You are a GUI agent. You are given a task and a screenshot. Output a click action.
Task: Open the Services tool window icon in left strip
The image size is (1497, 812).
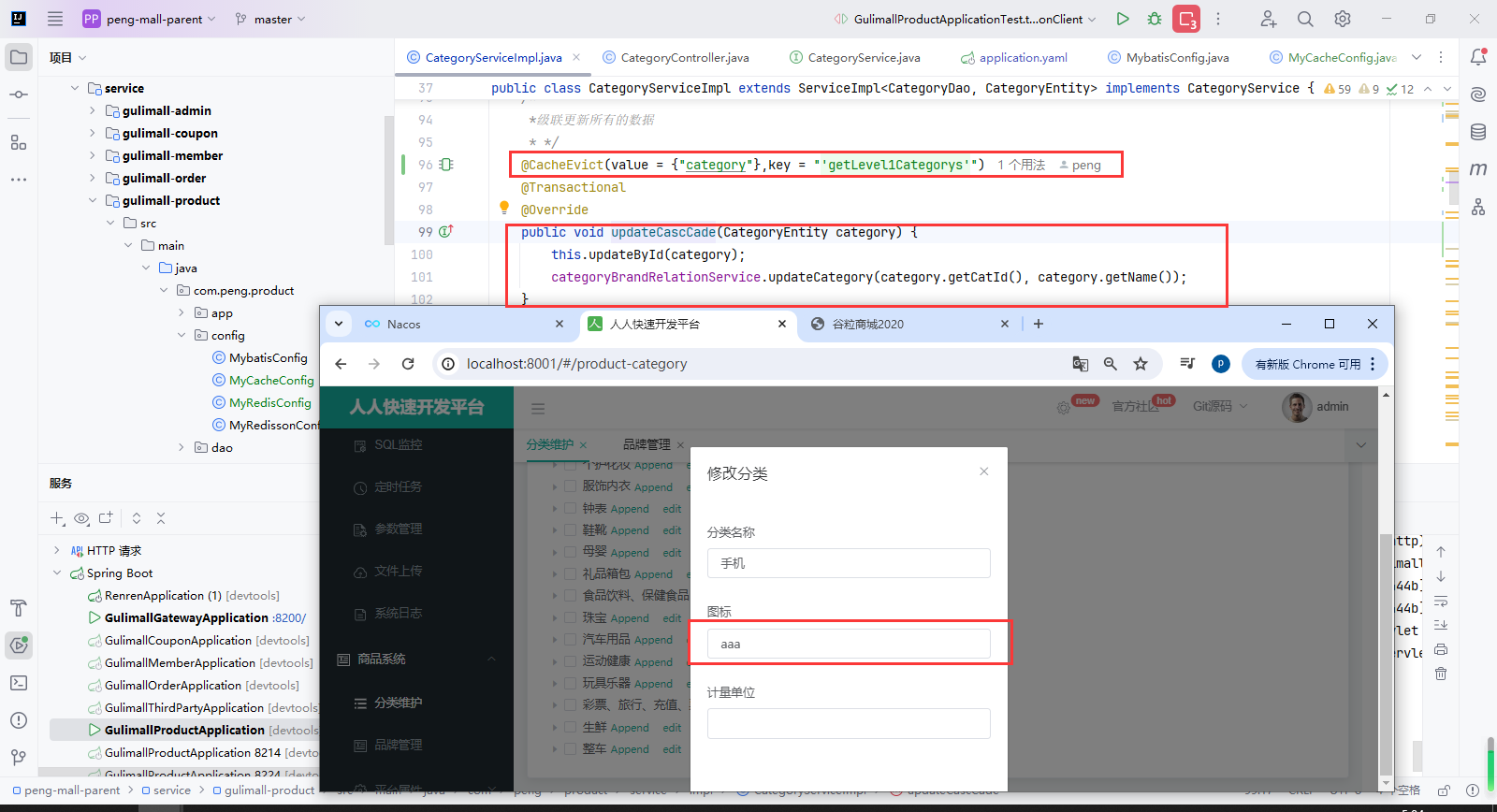(x=19, y=645)
